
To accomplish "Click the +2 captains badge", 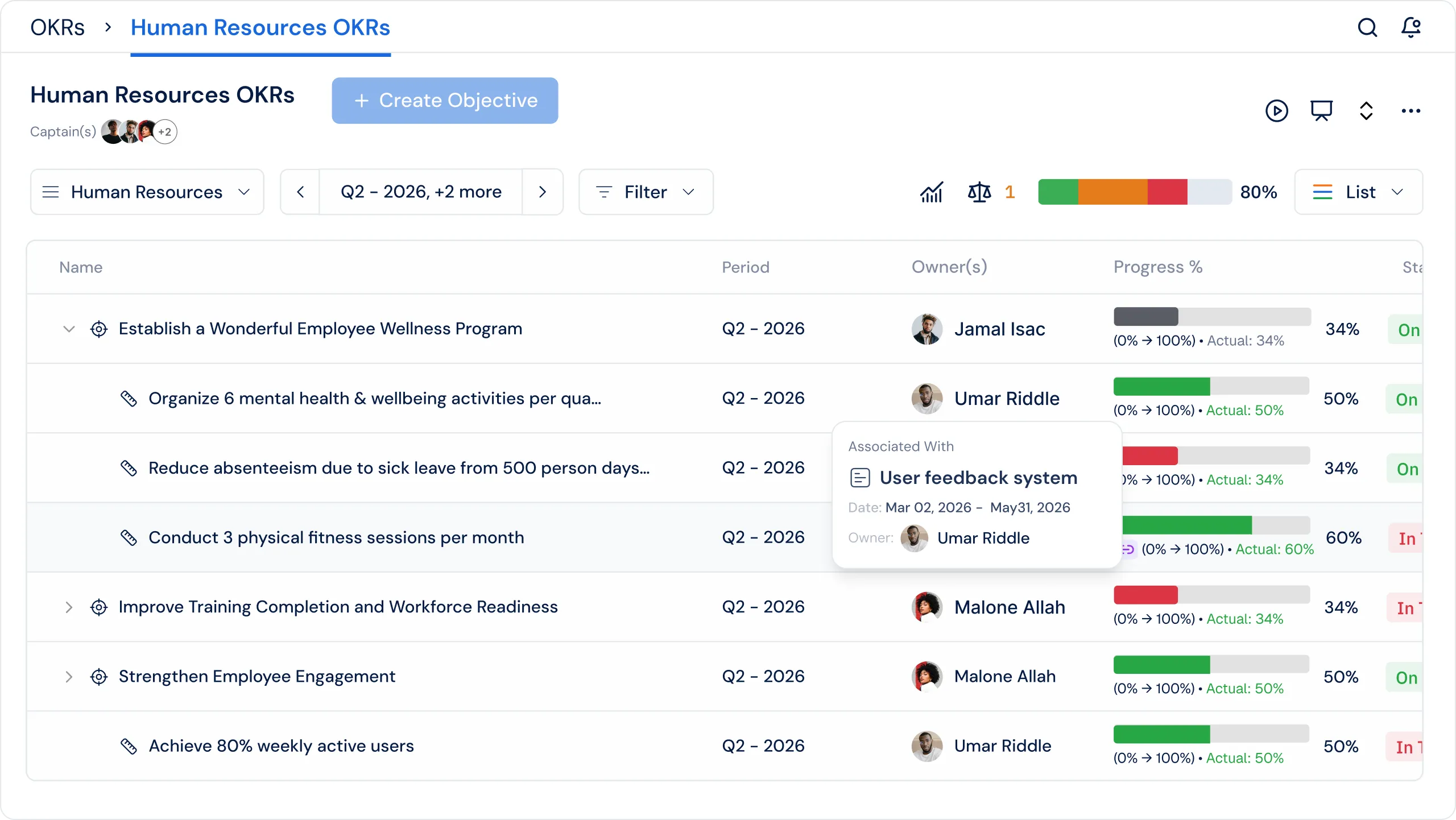I will (165, 132).
